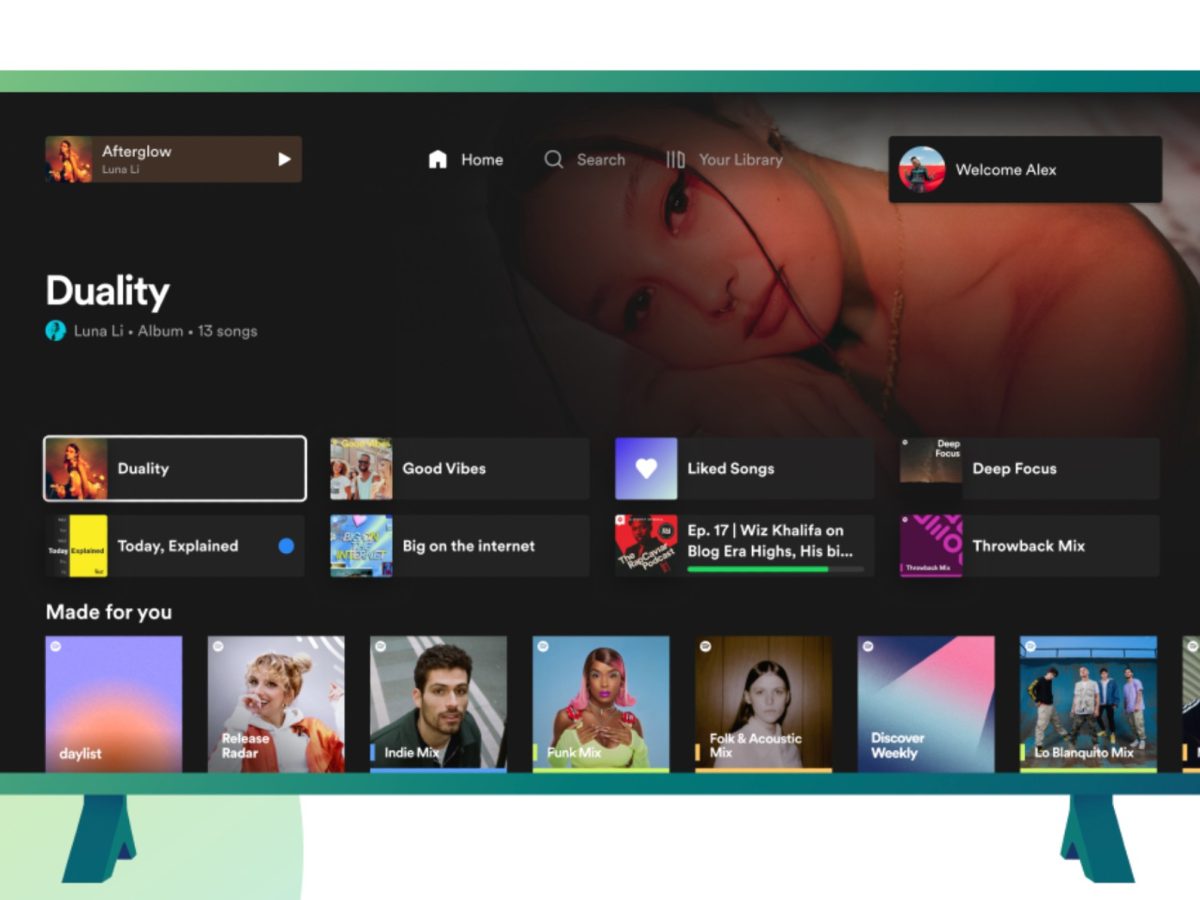Image resolution: width=1200 pixels, height=900 pixels.
Task: Open the Lo Blanquito Mix card
Action: [1088, 704]
